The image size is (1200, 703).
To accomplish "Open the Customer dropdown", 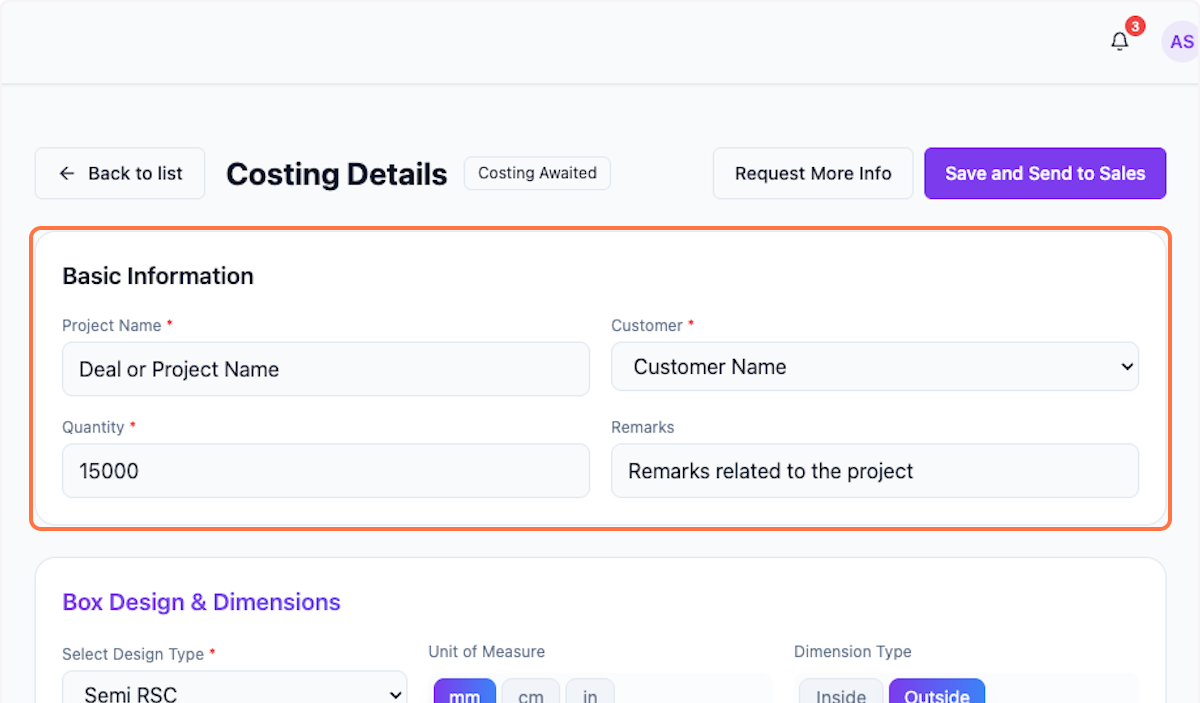I will click(874, 367).
